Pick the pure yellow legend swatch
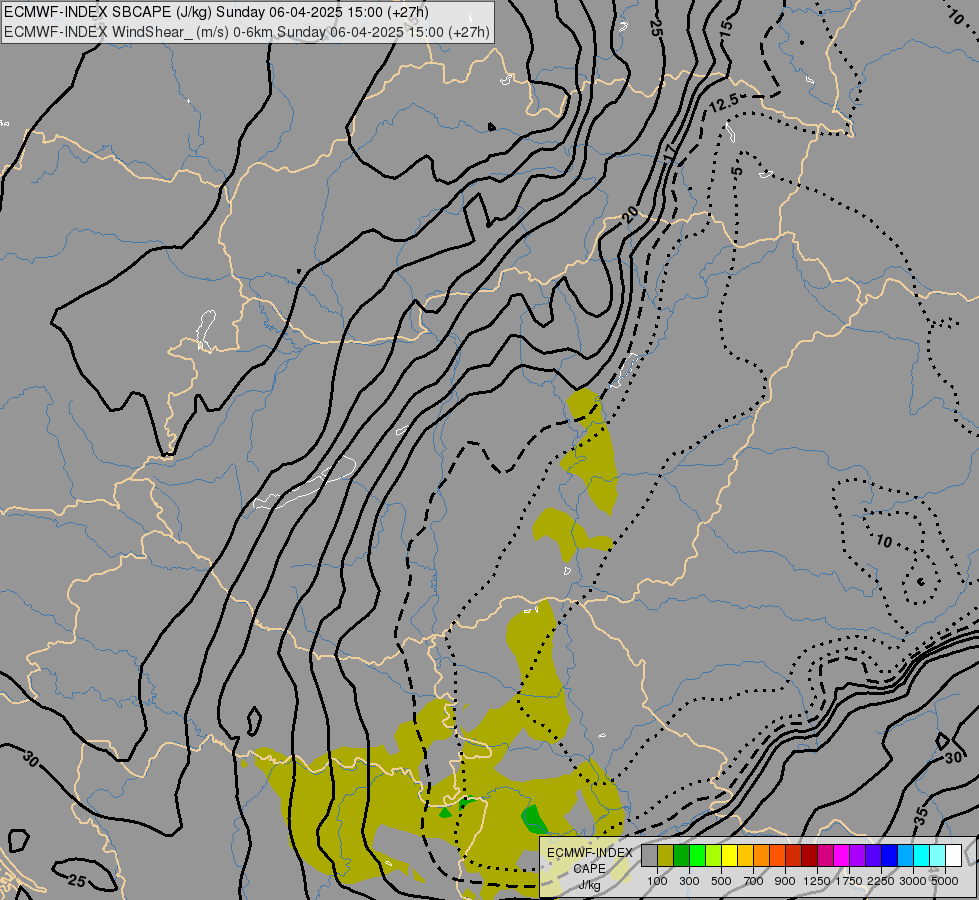The height and width of the screenshot is (900, 979). (729, 856)
